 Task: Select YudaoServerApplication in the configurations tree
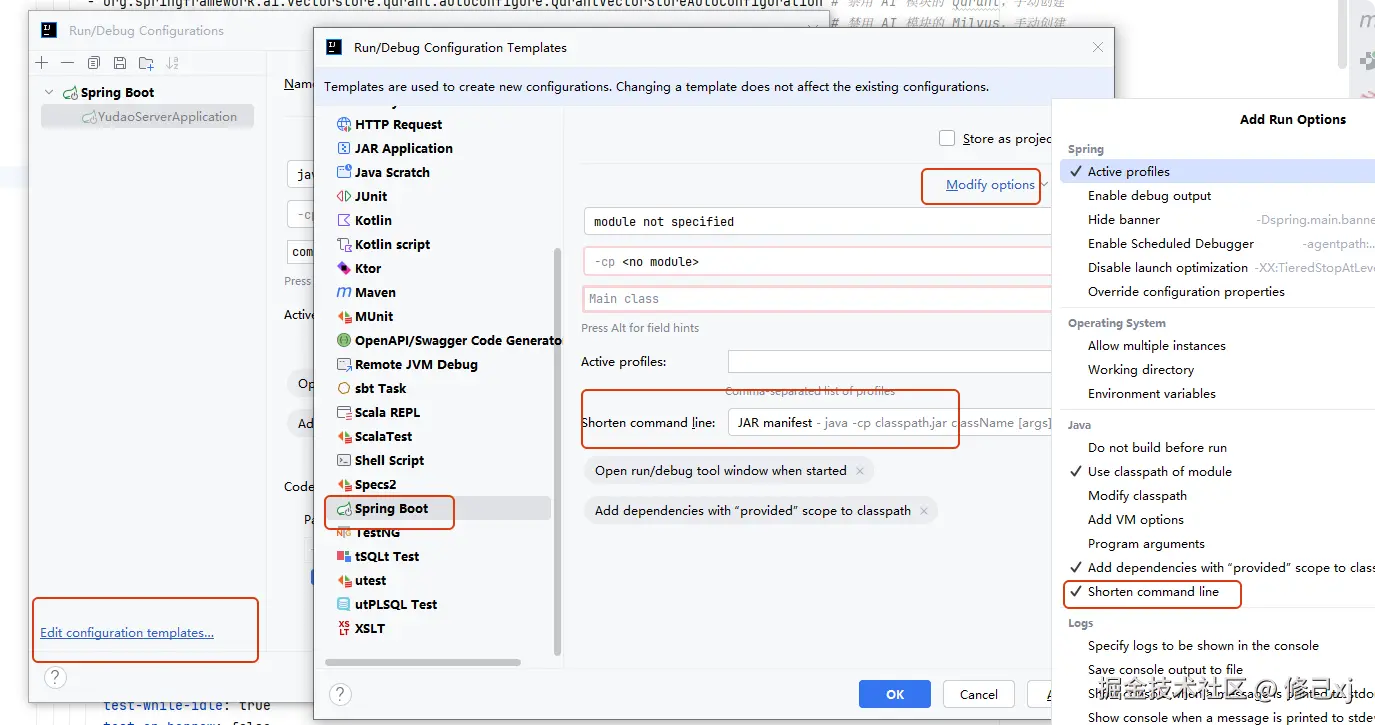pyautogui.click(x=147, y=117)
